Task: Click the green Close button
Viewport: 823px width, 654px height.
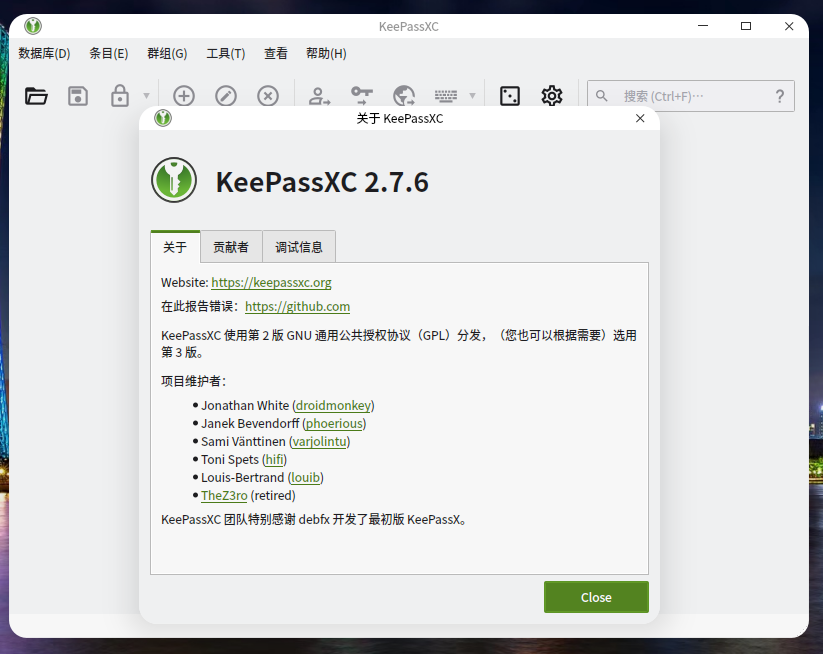Action: (x=596, y=597)
